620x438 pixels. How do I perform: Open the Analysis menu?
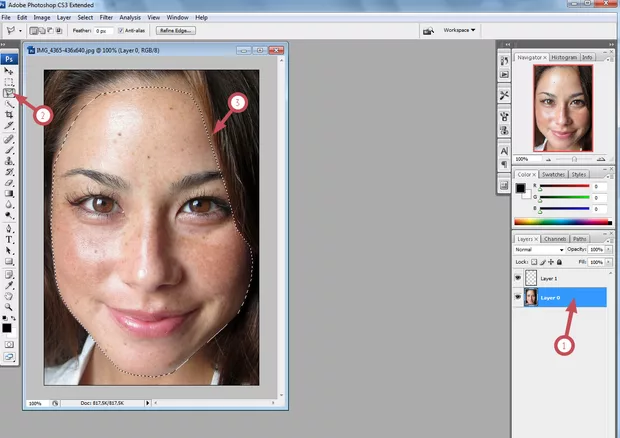click(x=130, y=17)
